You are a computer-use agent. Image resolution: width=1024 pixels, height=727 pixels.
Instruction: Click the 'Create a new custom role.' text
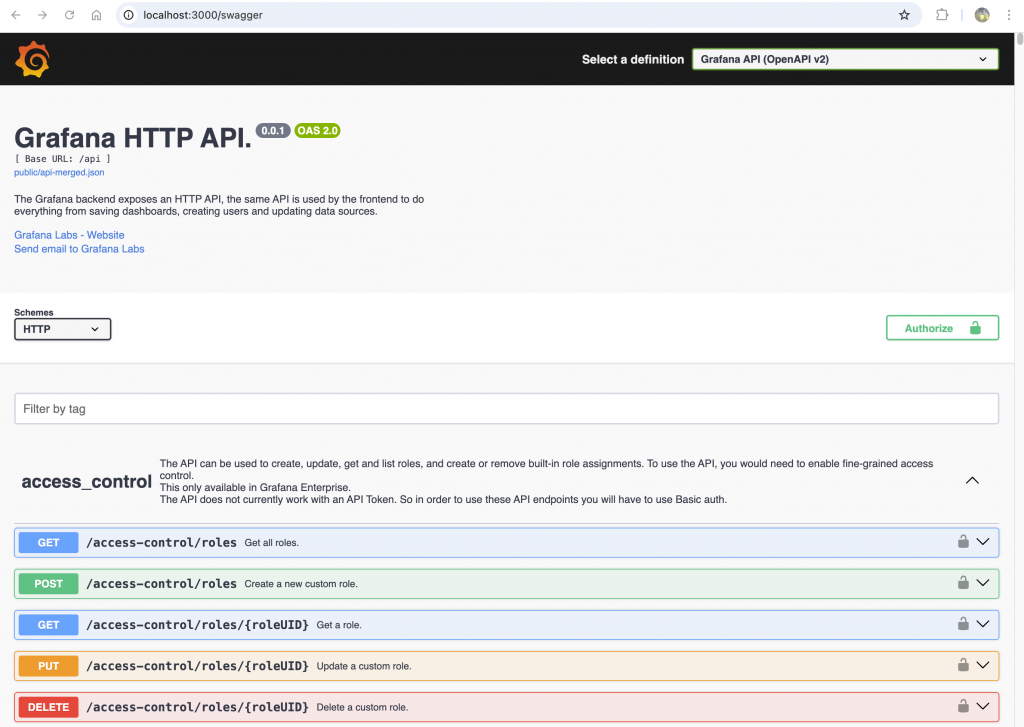301,584
